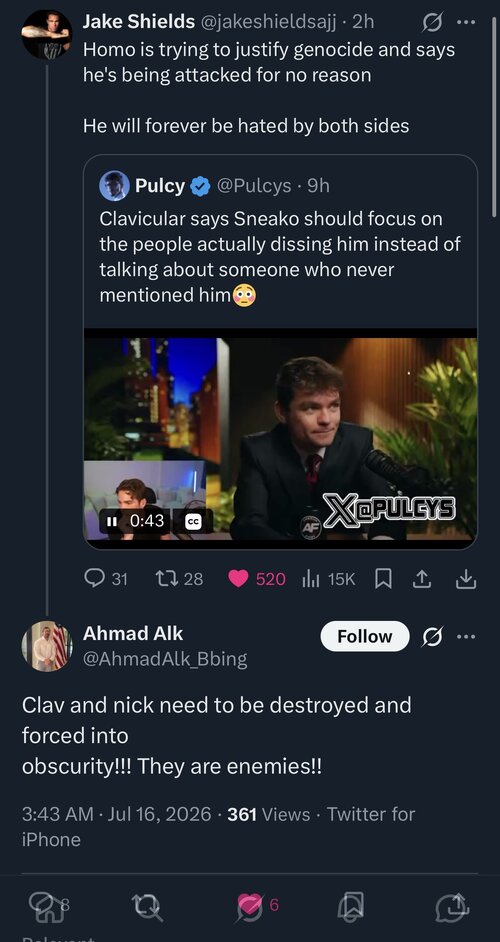Like Ahmad Alk's reply with 6 likes
Viewport: 500px width, 942px height.
(x=258, y=905)
